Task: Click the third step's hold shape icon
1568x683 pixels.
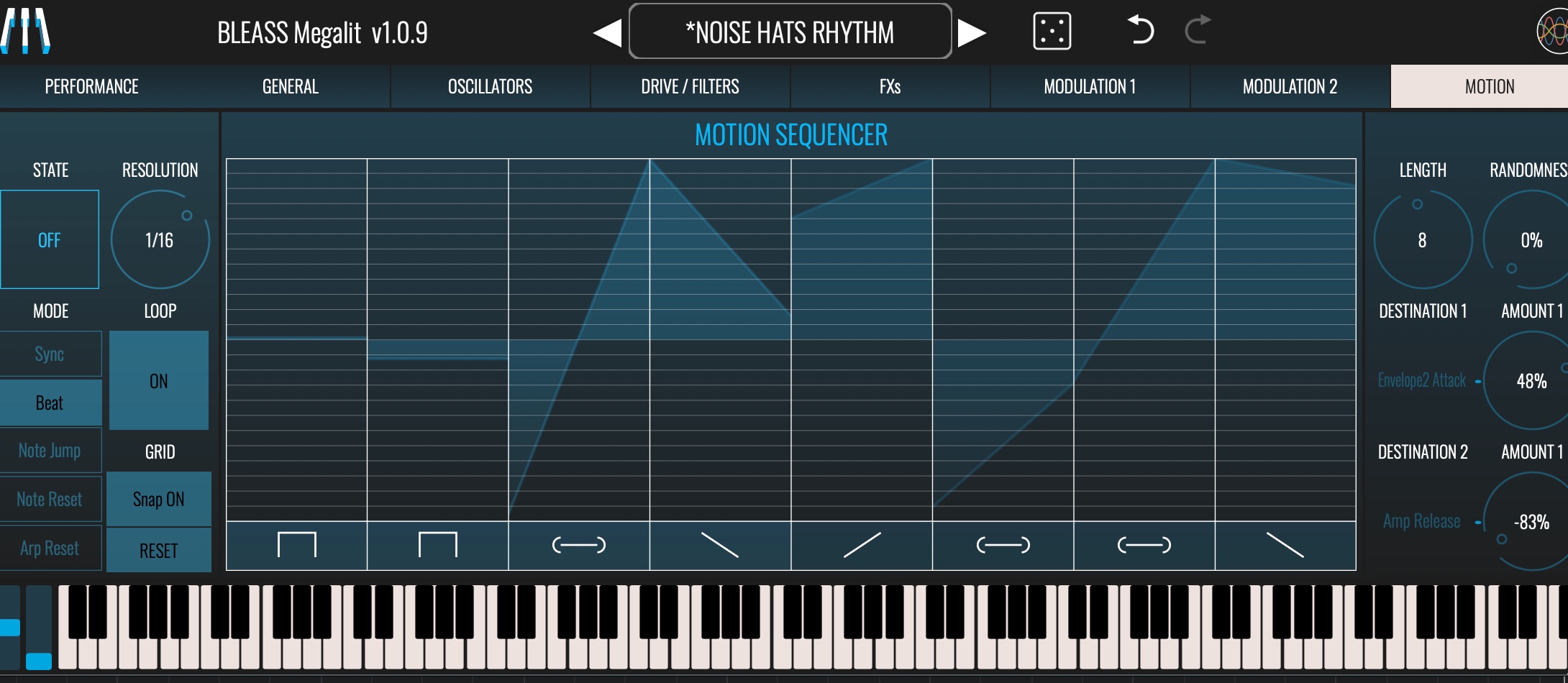Action: point(578,546)
